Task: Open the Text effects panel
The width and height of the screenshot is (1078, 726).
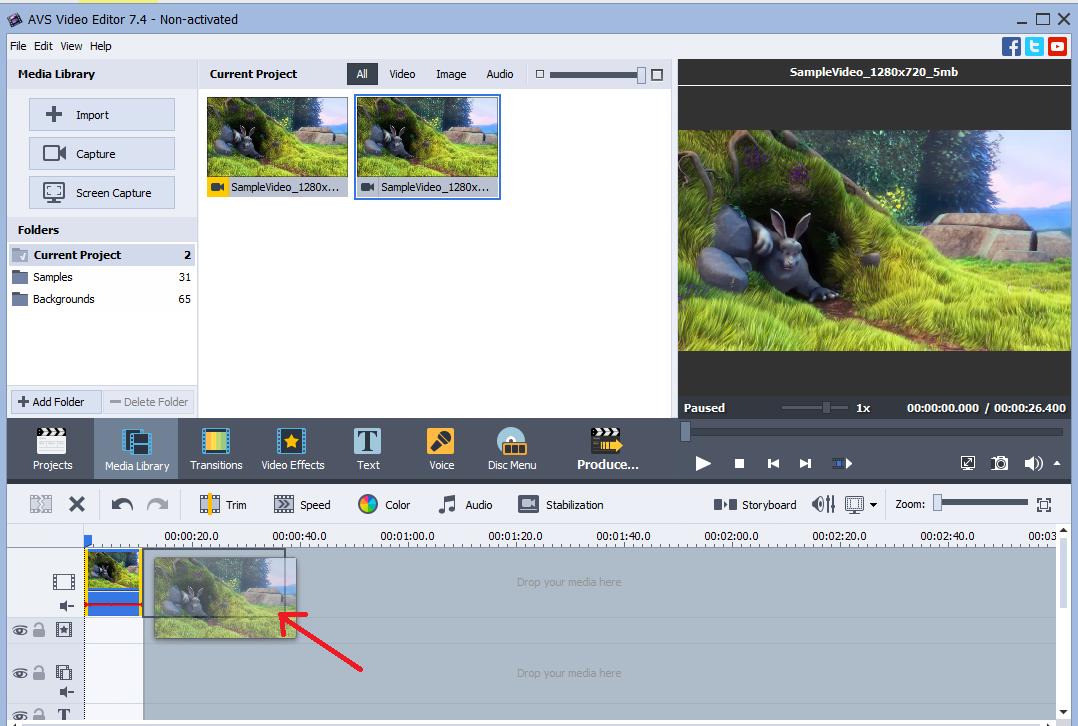Action: [x=368, y=449]
